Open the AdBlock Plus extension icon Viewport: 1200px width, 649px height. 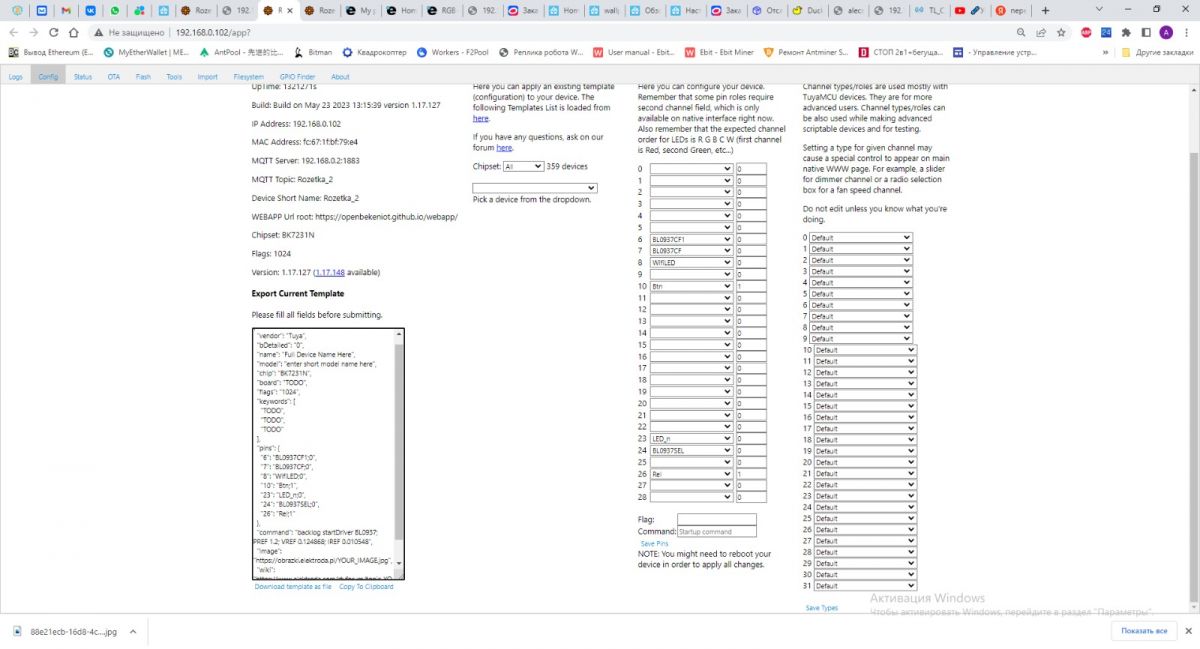[1086, 32]
